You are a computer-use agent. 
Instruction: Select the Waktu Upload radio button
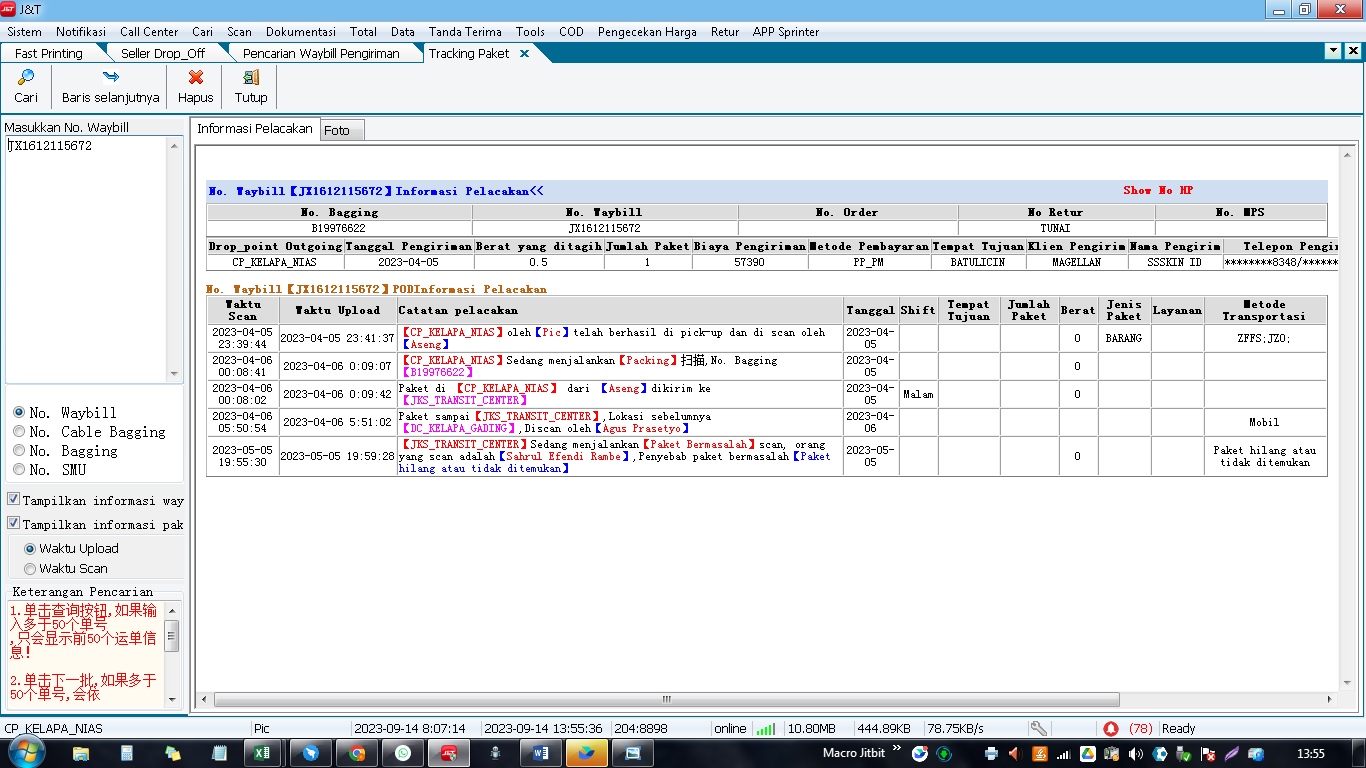30,548
